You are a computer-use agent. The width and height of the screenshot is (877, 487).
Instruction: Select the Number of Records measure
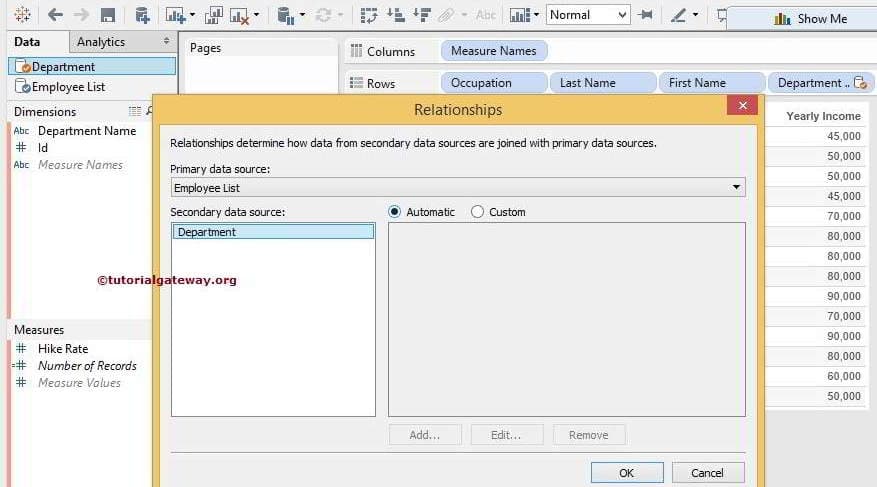[87, 366]
